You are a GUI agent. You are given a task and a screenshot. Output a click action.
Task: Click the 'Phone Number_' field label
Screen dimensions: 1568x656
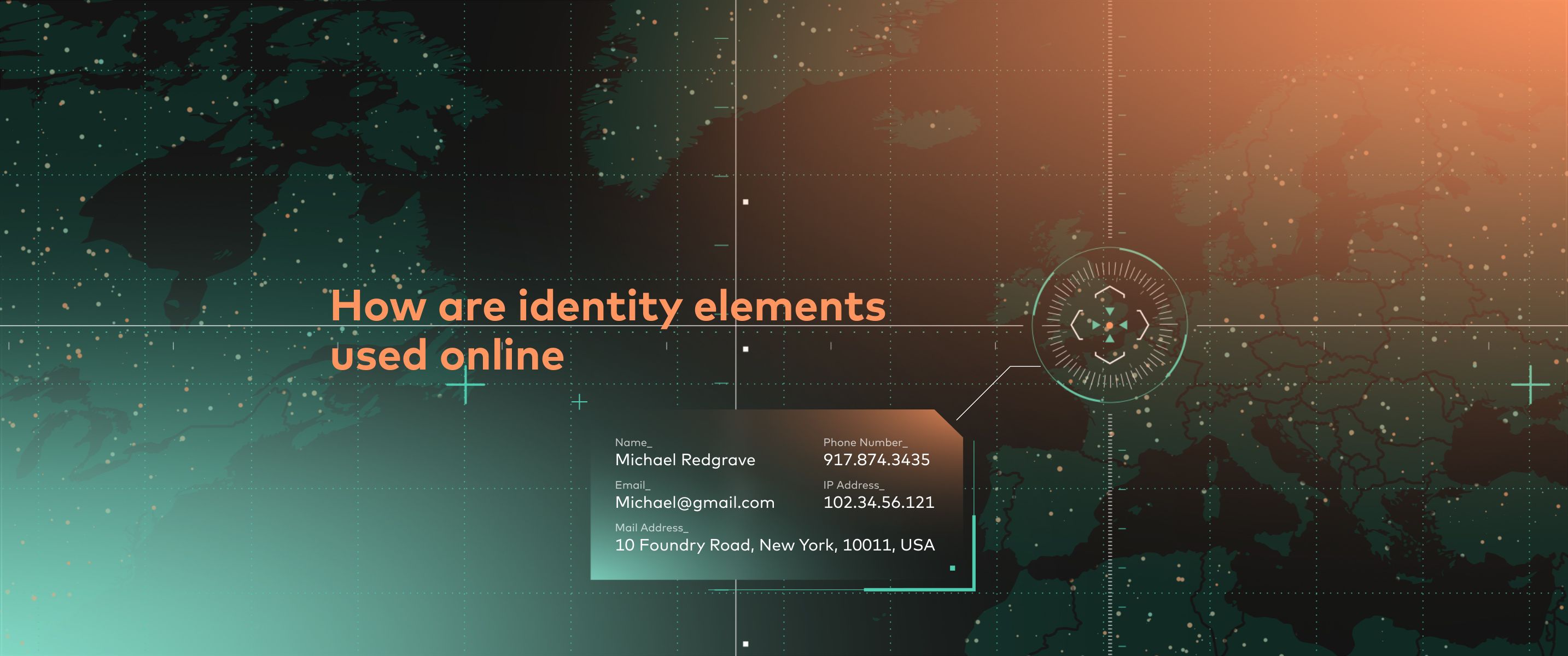[x=865, y=442]
